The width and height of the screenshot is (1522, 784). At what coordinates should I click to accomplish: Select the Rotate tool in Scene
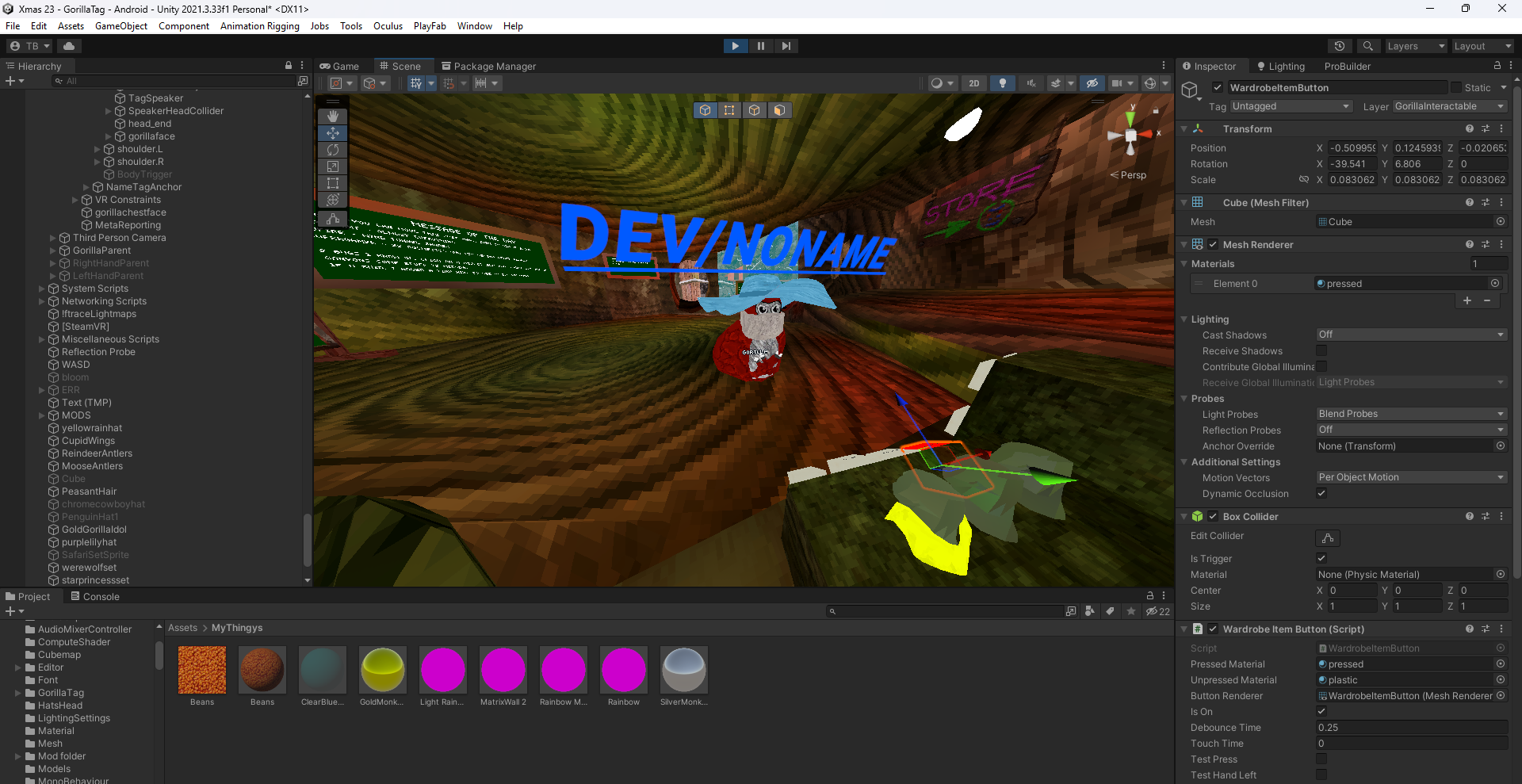[333, 150]
